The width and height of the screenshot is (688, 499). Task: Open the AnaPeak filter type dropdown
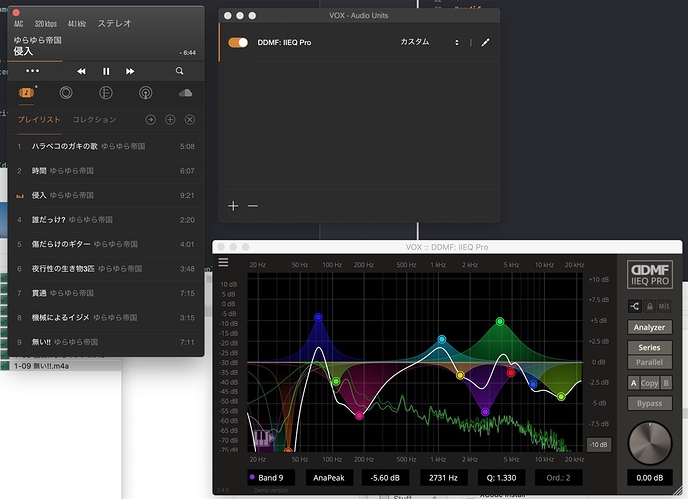click(x=329, y=478)
